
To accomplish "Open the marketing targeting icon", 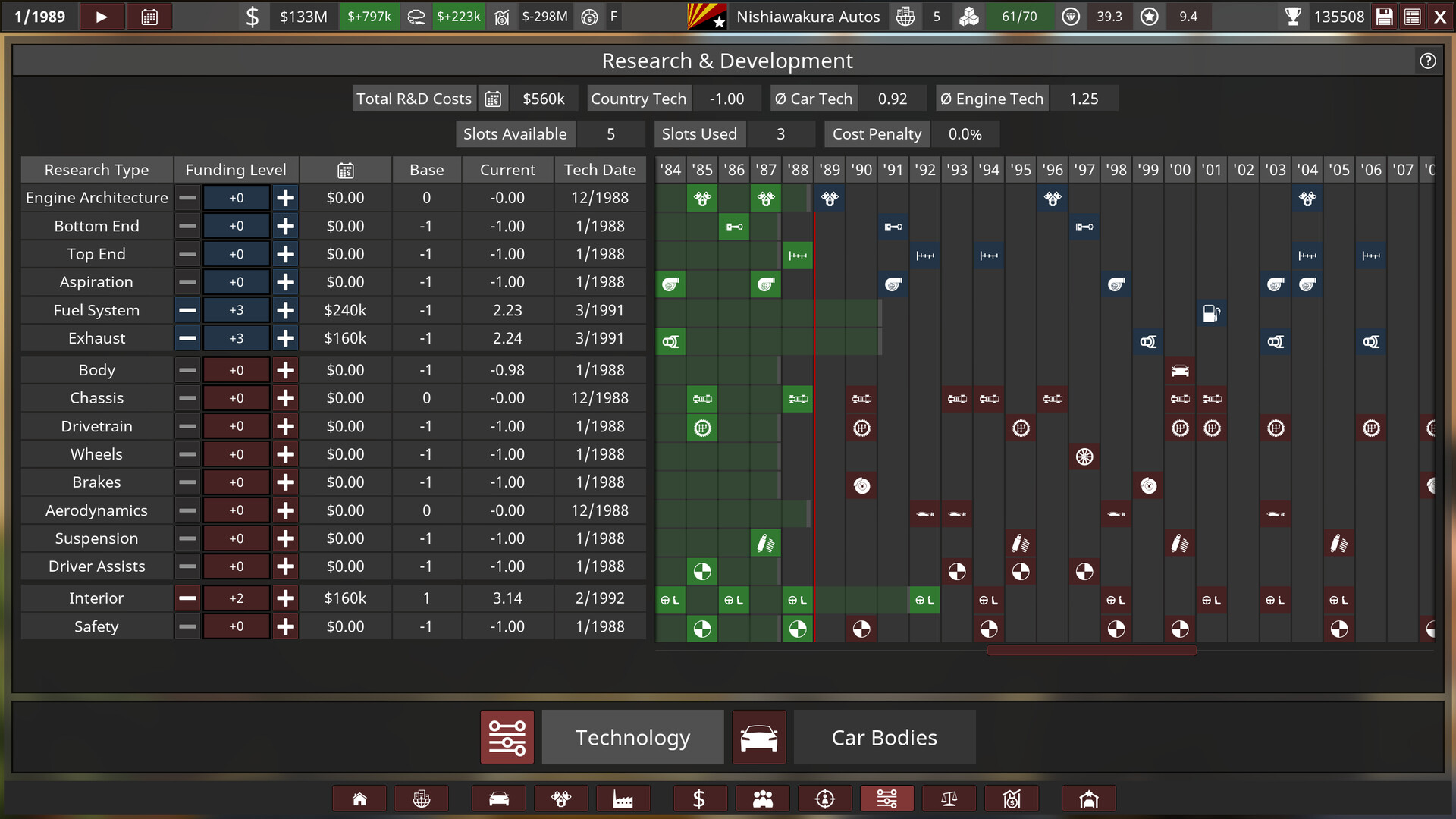I will pyautogui.click(x=825, y=798).
